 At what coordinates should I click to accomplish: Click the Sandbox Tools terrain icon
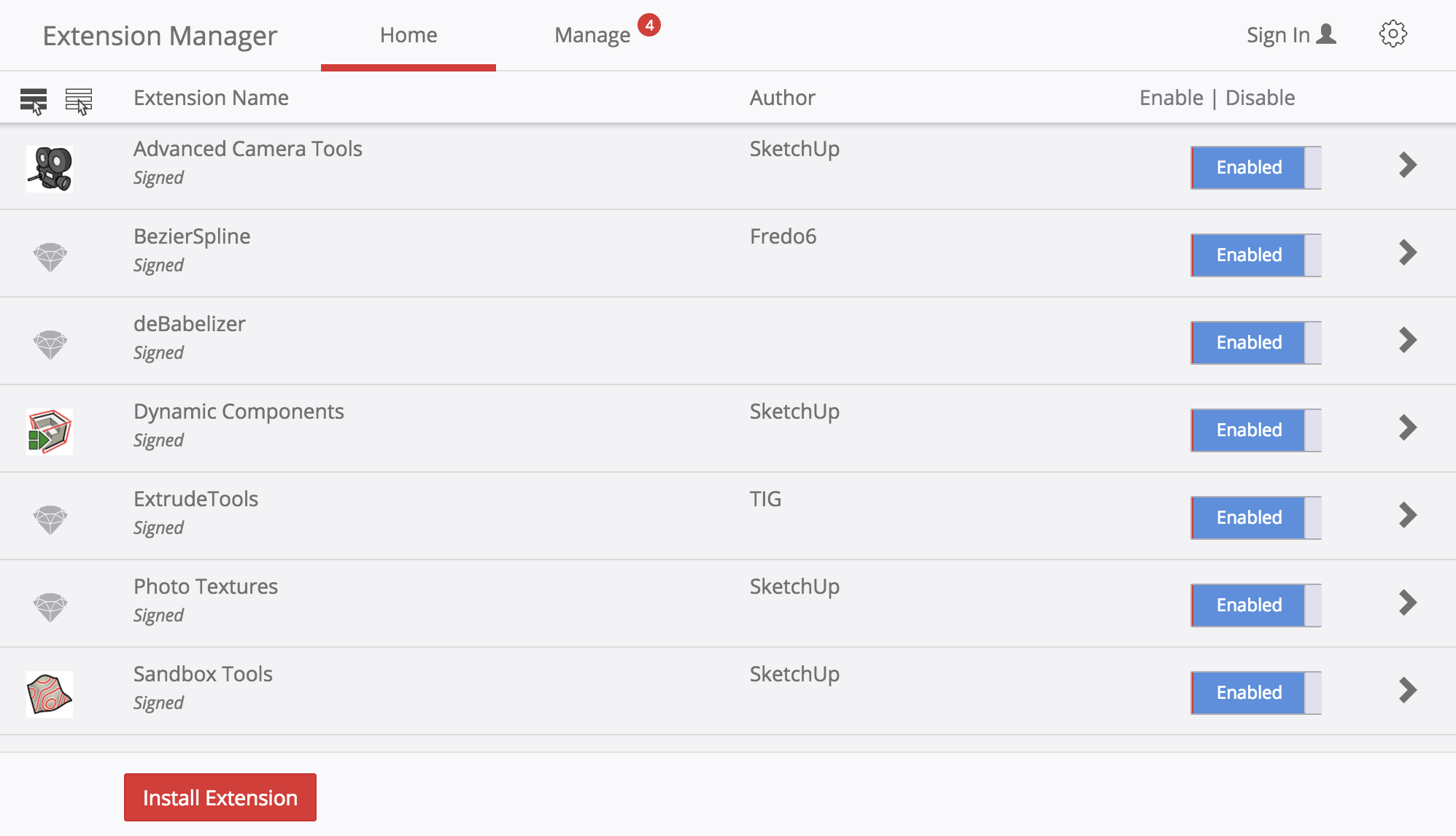coord(50,694)
